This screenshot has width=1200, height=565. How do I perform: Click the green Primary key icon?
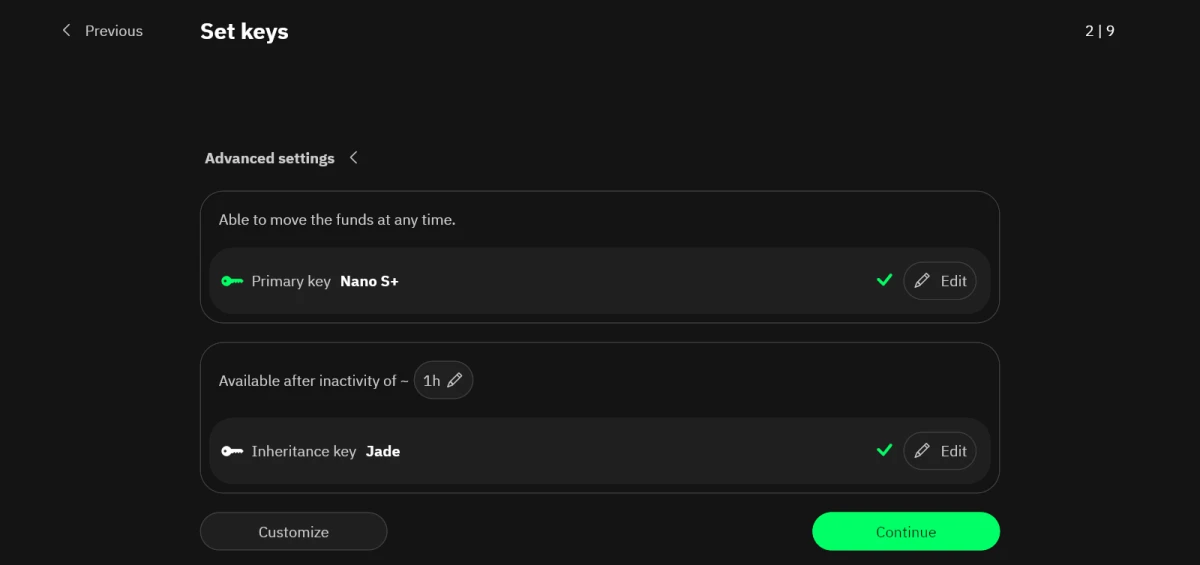pos(232,281)
